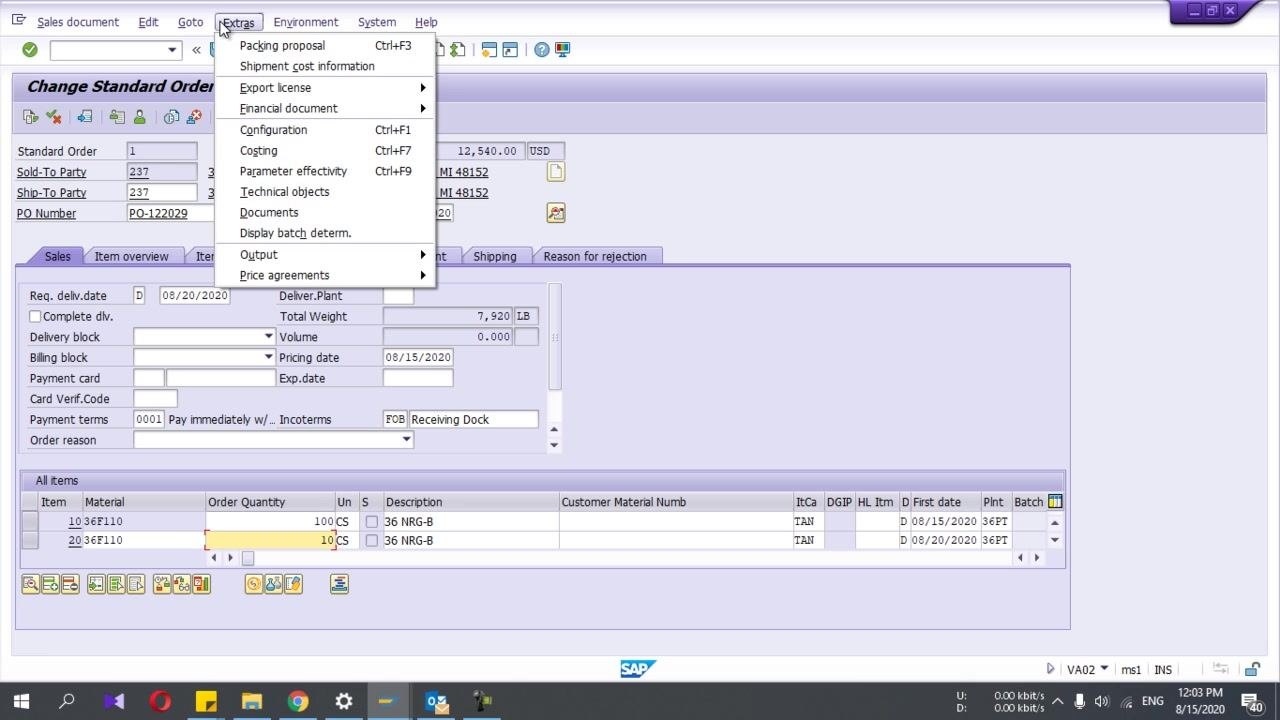The height and width of the screenshot is (720, 1280).
Task: Click the Generate Shortcut window icon
Action: coord(510,49)
